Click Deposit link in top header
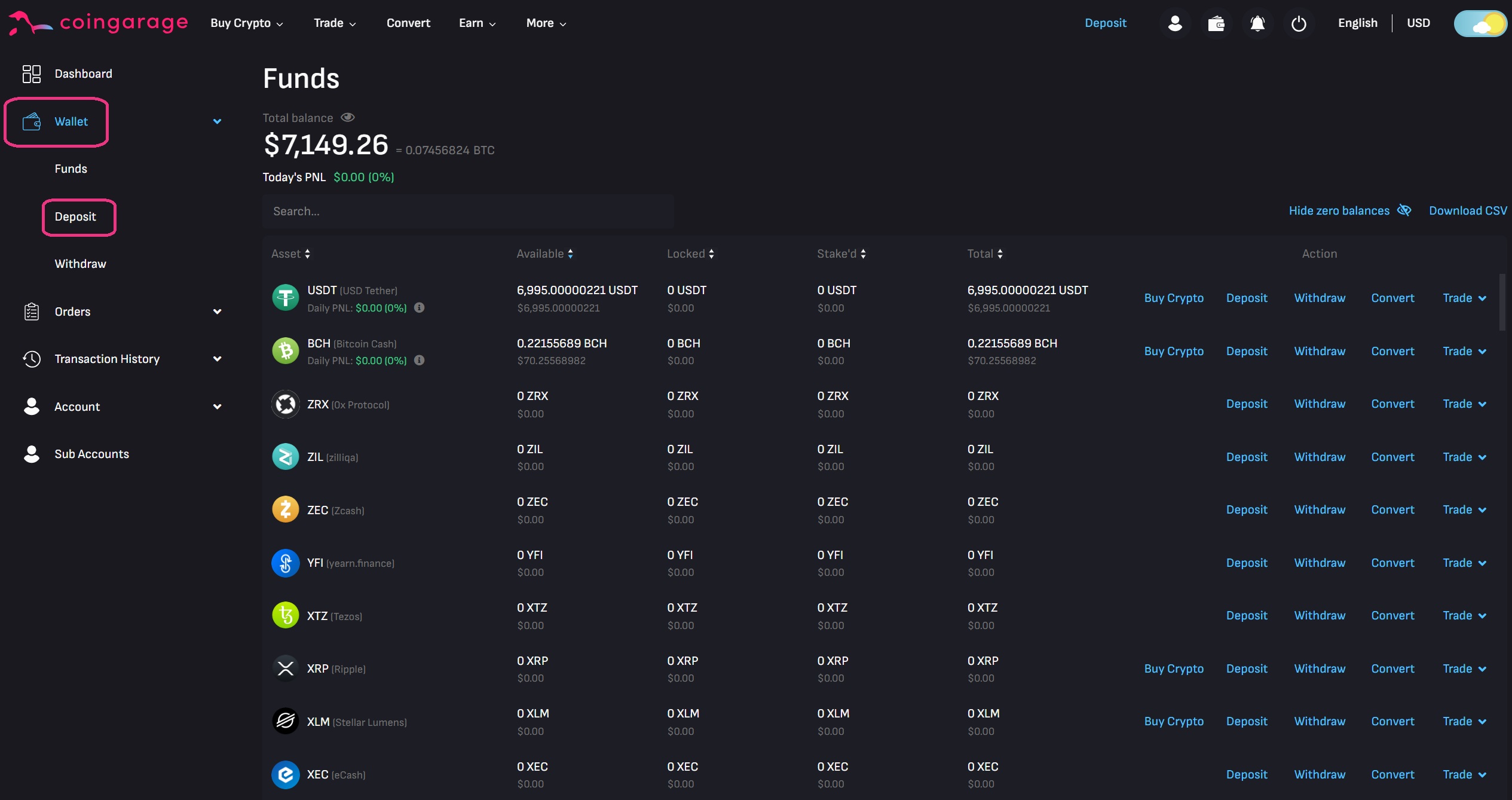Viewport: 1512px width, 800px height. click(x=1106, y=23)
